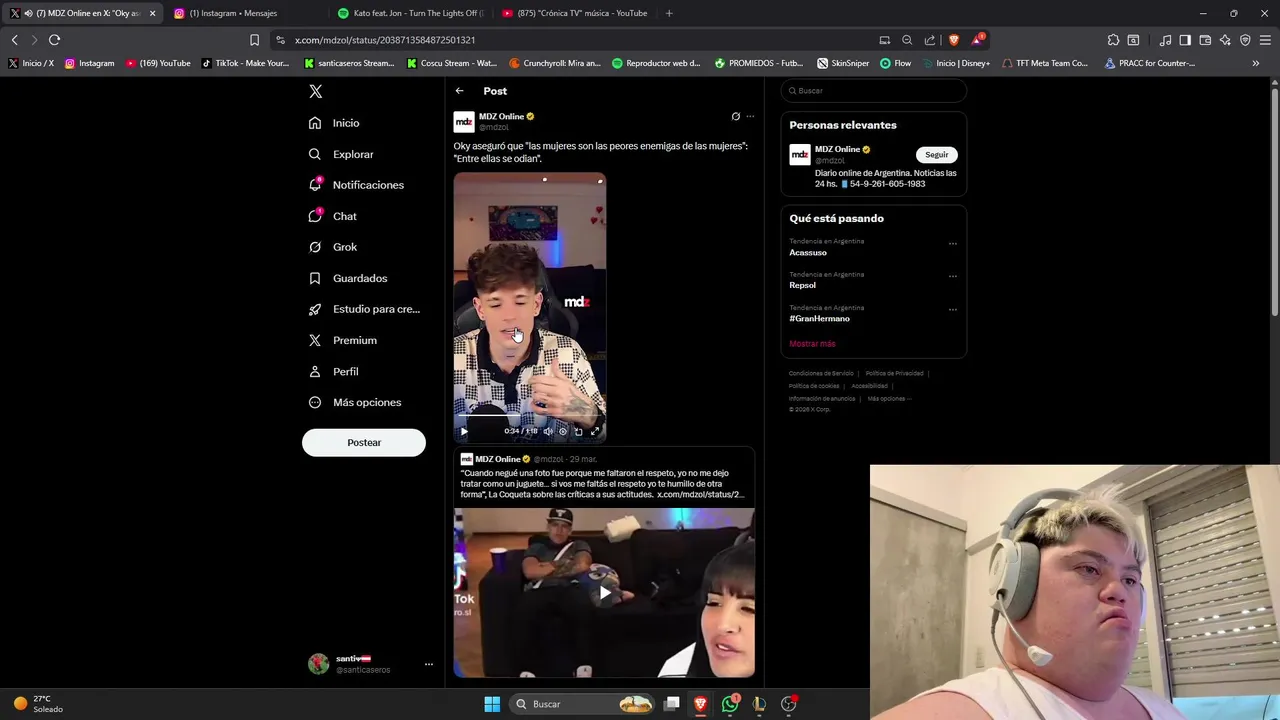Click Mostrar más under trends
The height and width of the screenshot is (720, 1280).
click(x=812, y=344)
